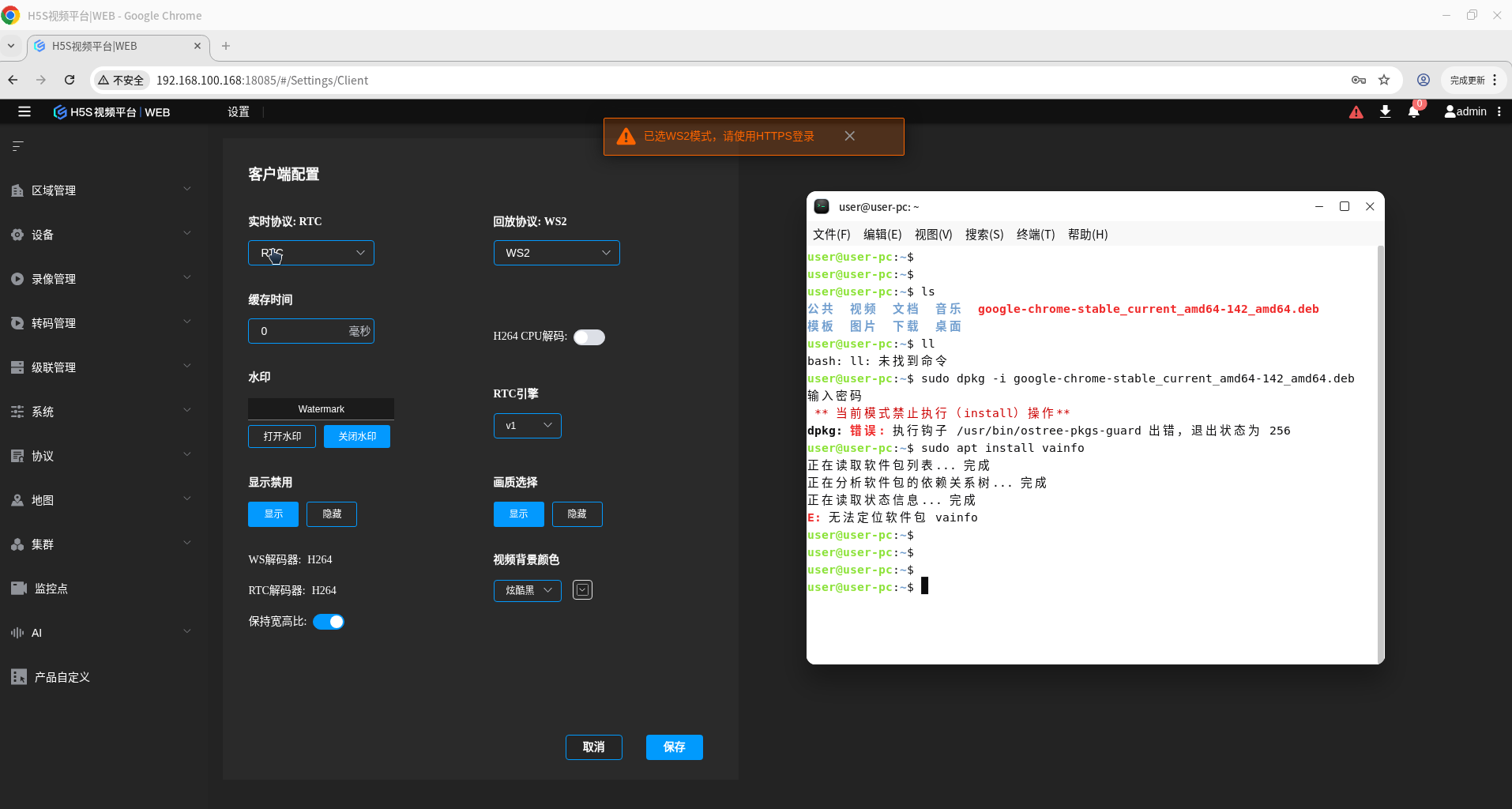Viewport: 1512px width, 809px height.
Task: Open the 实时协议 RTC dropdown
Action: pos(311,253)
